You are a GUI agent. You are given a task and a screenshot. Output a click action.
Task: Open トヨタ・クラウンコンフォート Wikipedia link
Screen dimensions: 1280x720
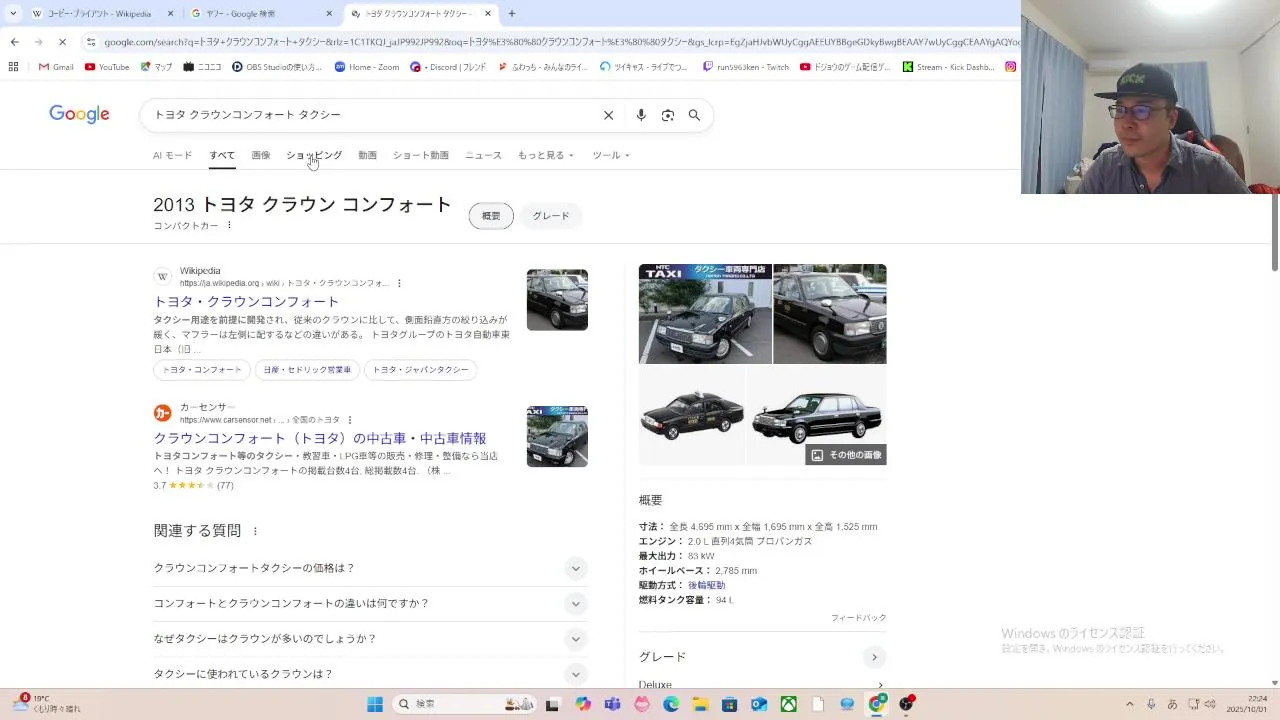point(246,301)
